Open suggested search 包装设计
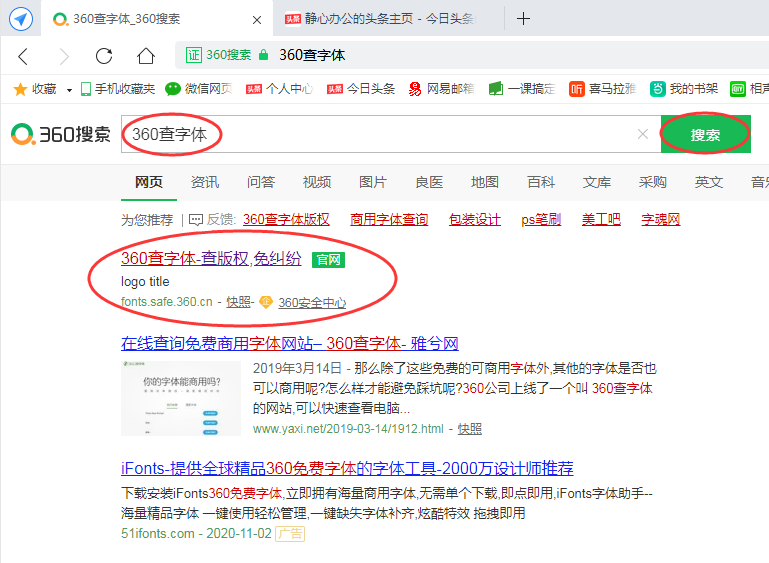Image resolution: width=769 pixels, height=563 pixels. pos(475,220)
